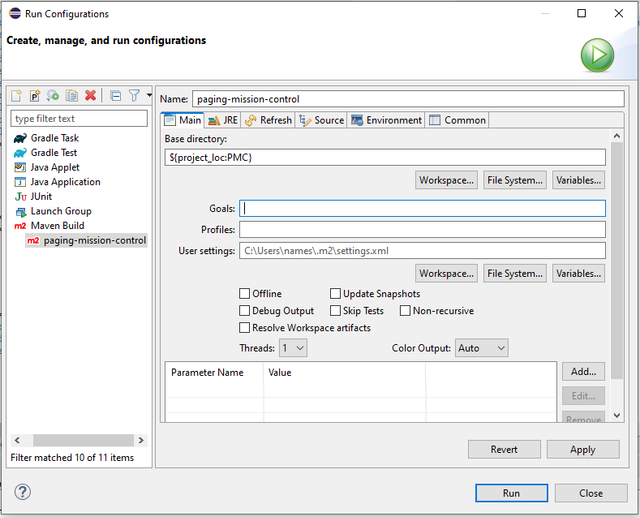Click the up arrow of vertical scrollbar
This screenshot has height=518, width=640.
(617, 136)
